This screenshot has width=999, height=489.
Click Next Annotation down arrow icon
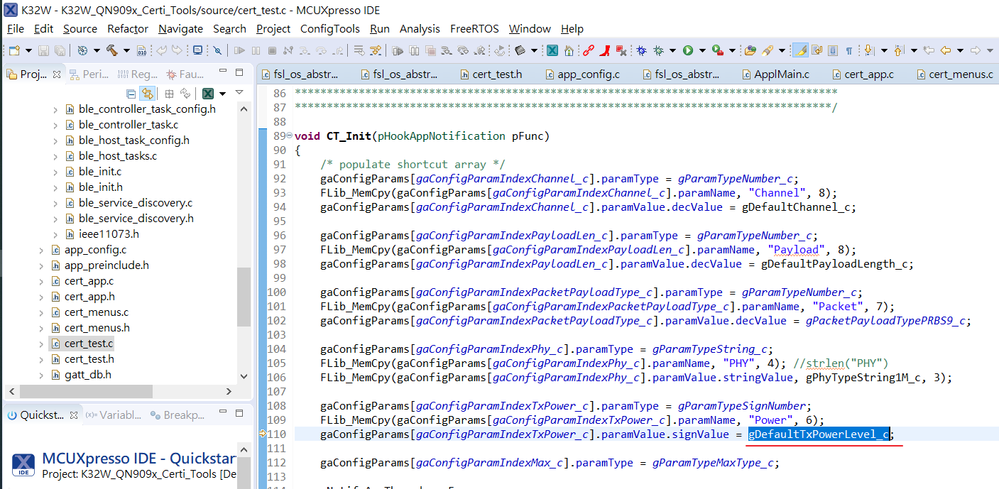(x=868, y=50)
